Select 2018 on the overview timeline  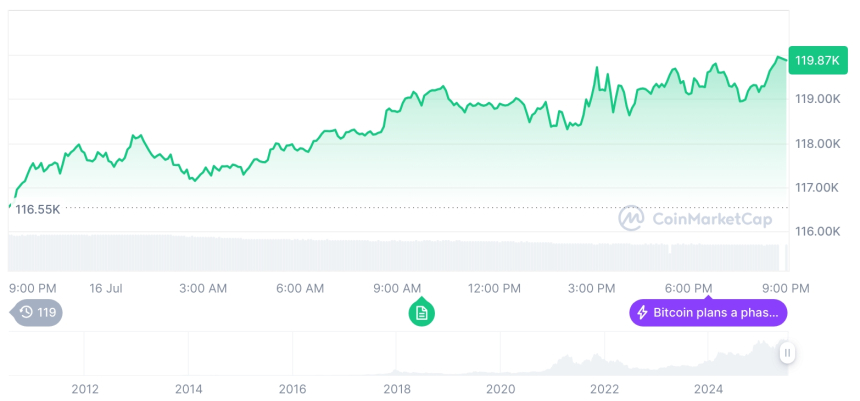pos(397,388)
